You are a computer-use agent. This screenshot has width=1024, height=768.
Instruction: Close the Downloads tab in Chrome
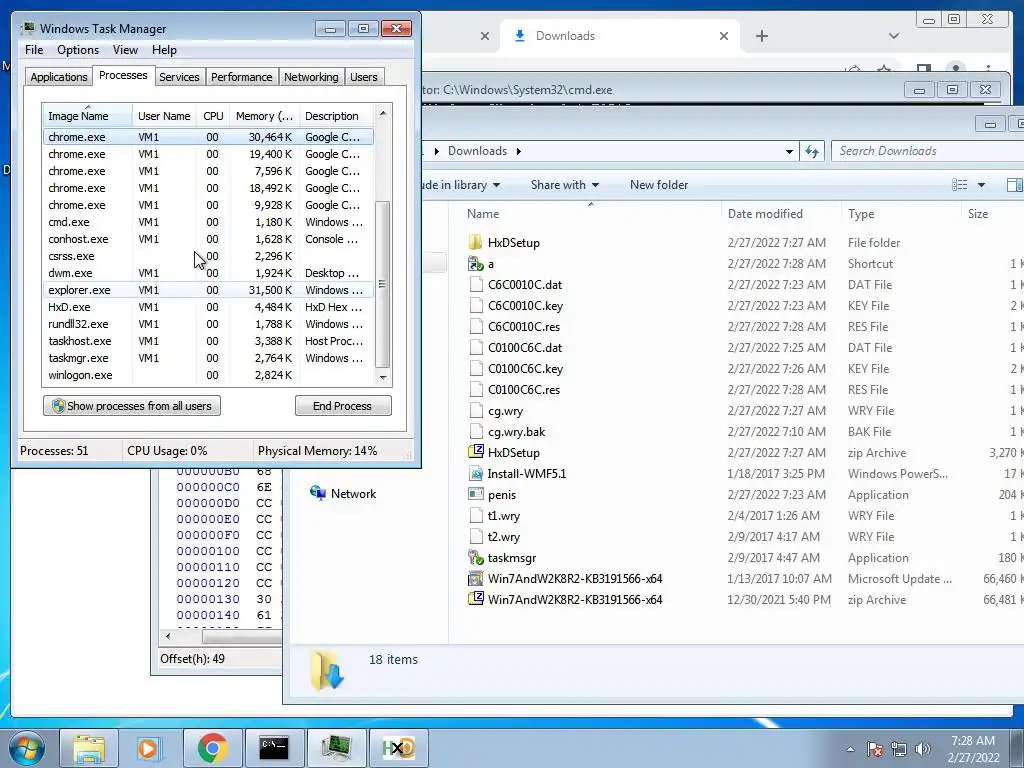point(724,36)
